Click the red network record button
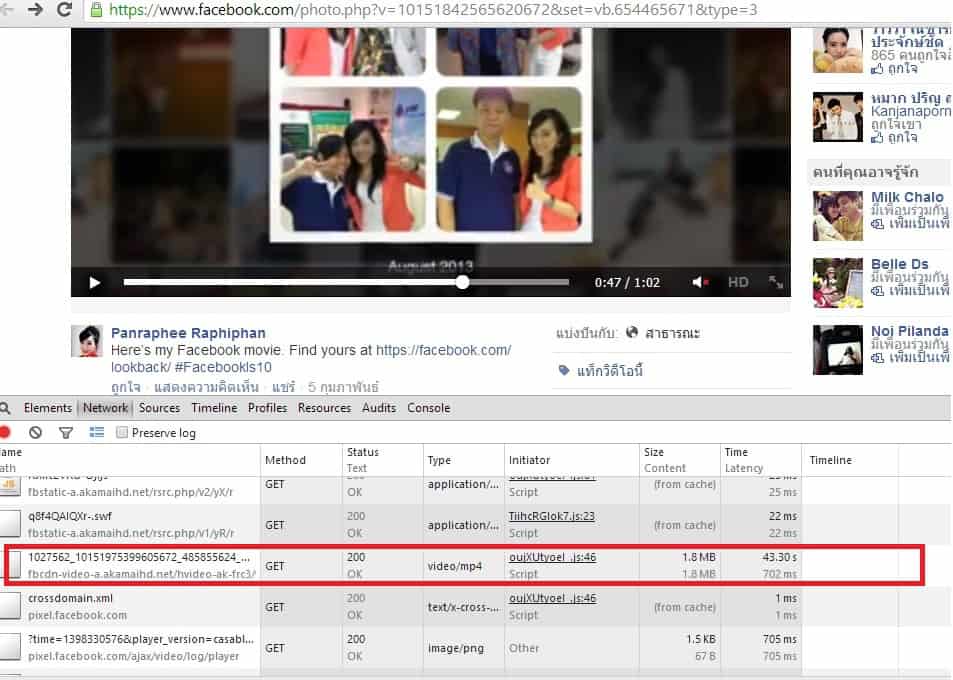Viewport: 953px width, 680px height. tap(5, 433)
